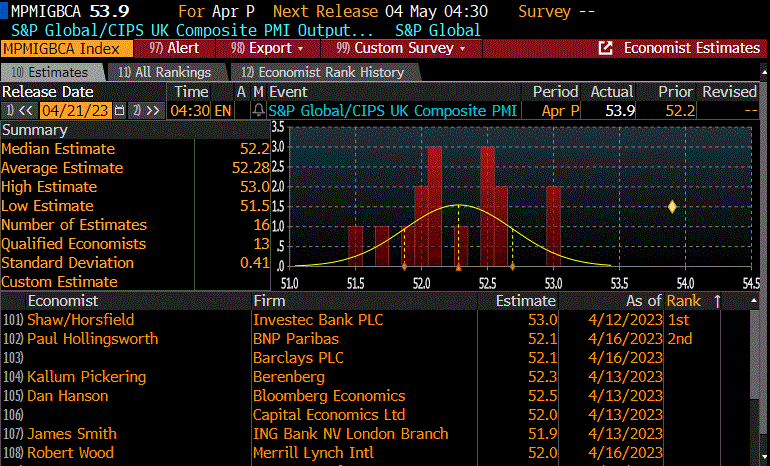Click the Actual value 53.9 in event row
Viewport: 770px width, 466px height.
click(620, 110)
